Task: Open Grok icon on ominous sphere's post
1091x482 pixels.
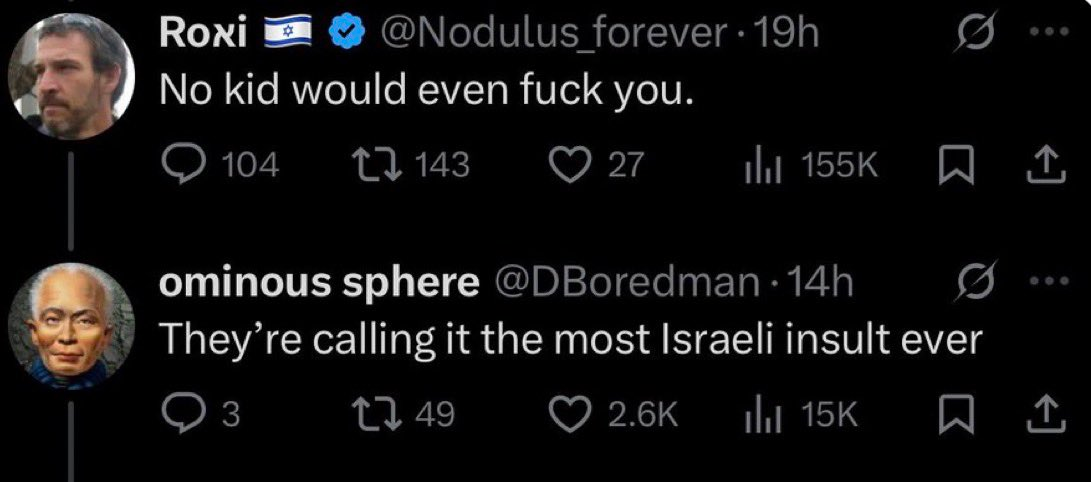Action: tap(977, 285)
